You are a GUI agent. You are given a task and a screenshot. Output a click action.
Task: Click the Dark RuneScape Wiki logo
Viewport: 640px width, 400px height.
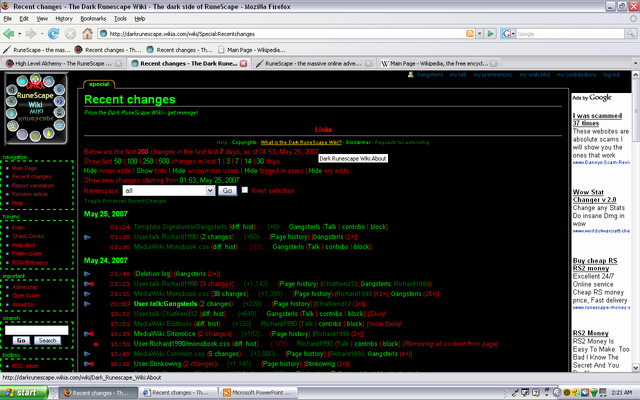pyautogui.click(x=36, y=109)
